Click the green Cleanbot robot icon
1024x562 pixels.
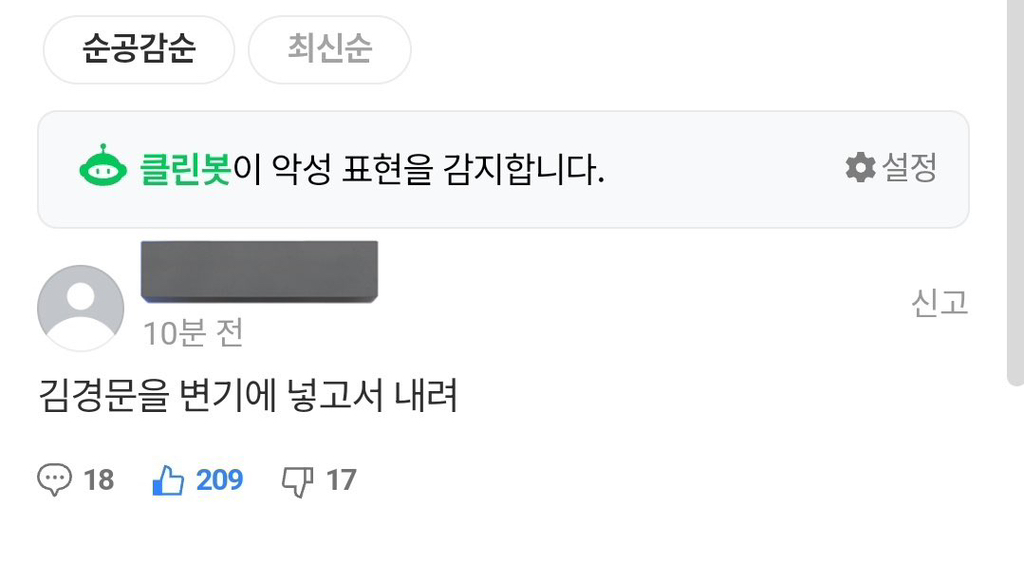[x=103, y=166]
